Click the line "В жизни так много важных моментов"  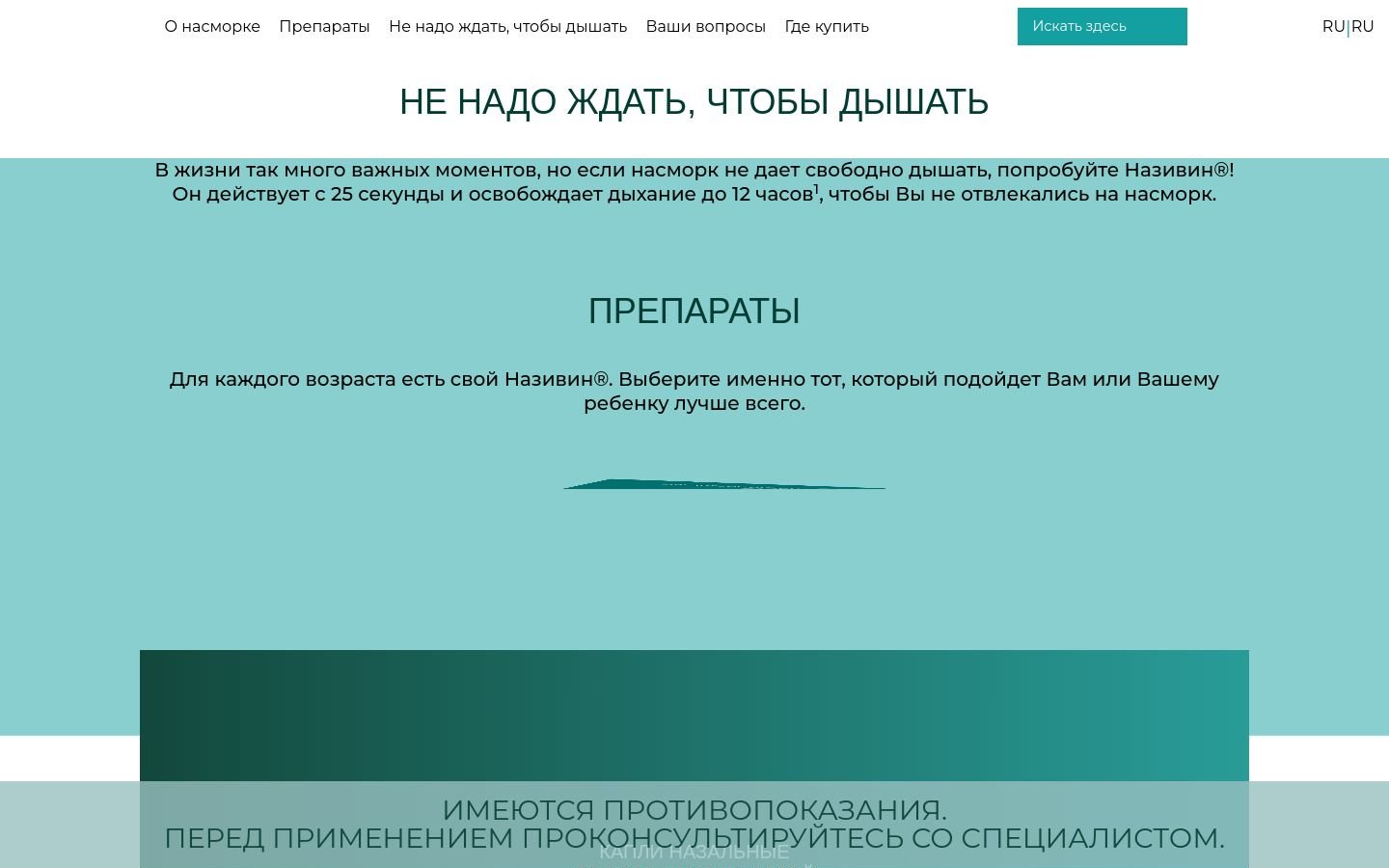(x=346, y=170)
